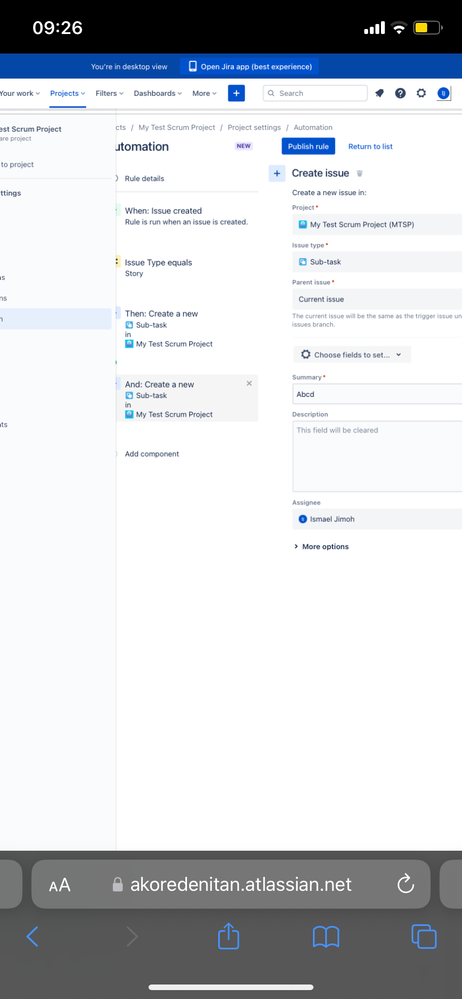Image resolution: width=462 pixels, height=999 pixels.
Task: Open the Dashboards menu
Action: point(157,93)
